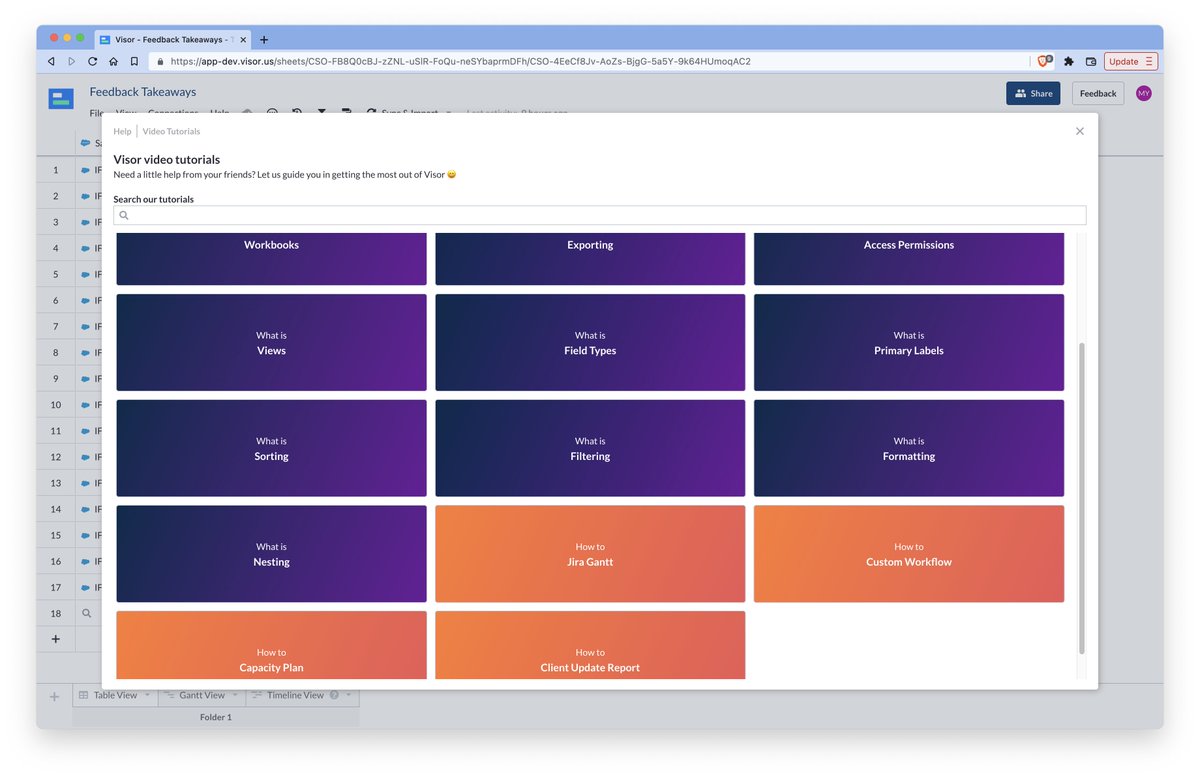The image size is (1200, 777).
Task: Click the undo history icon in the toolbar
Action: (297, 114)
